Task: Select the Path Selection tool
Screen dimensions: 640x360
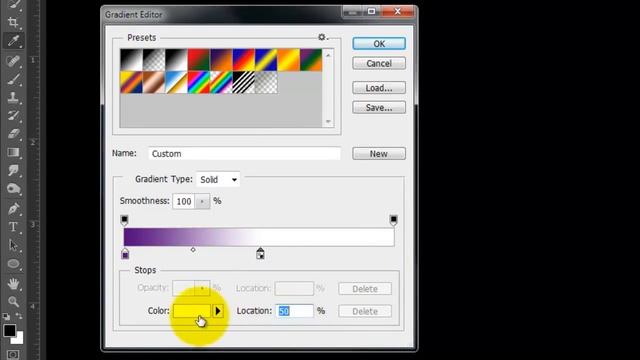Action: point(13,245)
